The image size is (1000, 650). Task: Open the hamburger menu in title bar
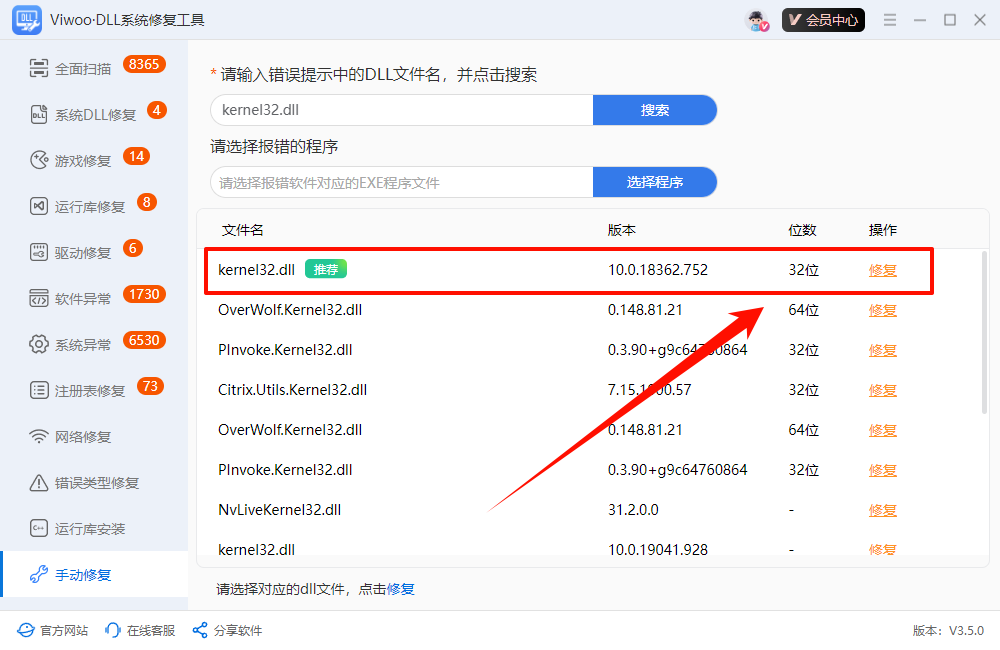pos(890,20)
